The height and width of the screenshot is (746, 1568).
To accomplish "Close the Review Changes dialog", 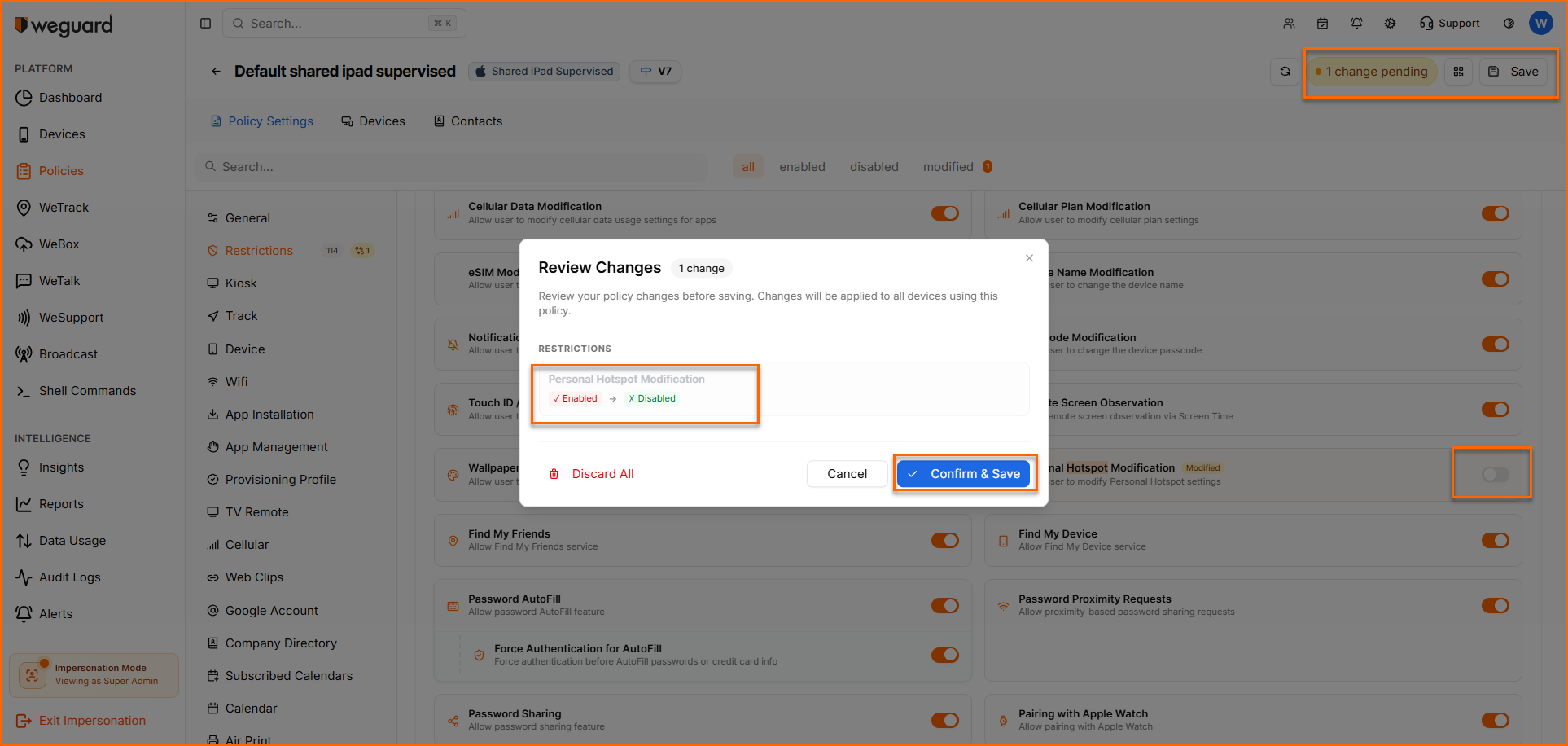I will 1029,258.
